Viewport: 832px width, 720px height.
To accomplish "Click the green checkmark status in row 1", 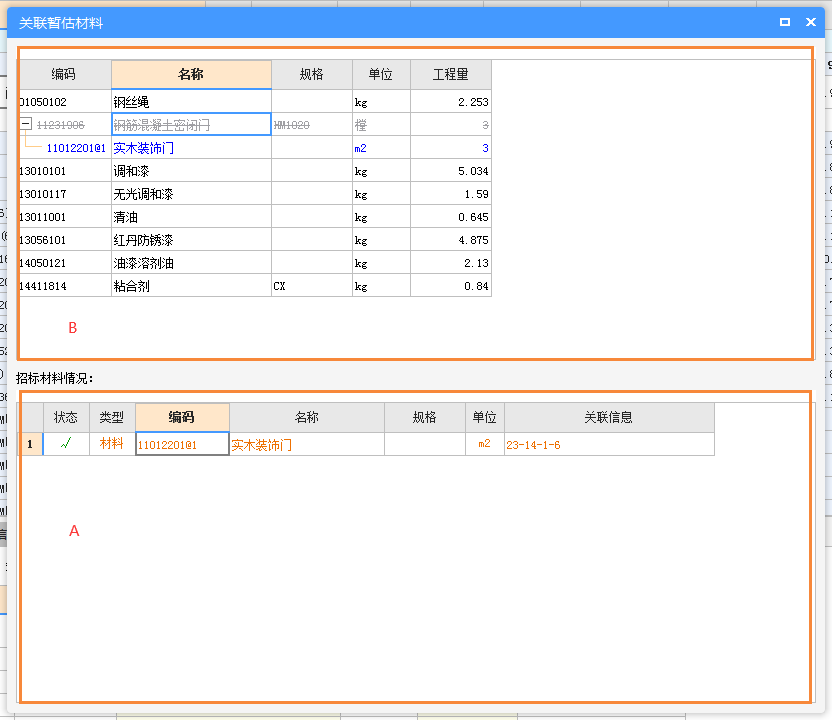I will click(x=66, y=444).
